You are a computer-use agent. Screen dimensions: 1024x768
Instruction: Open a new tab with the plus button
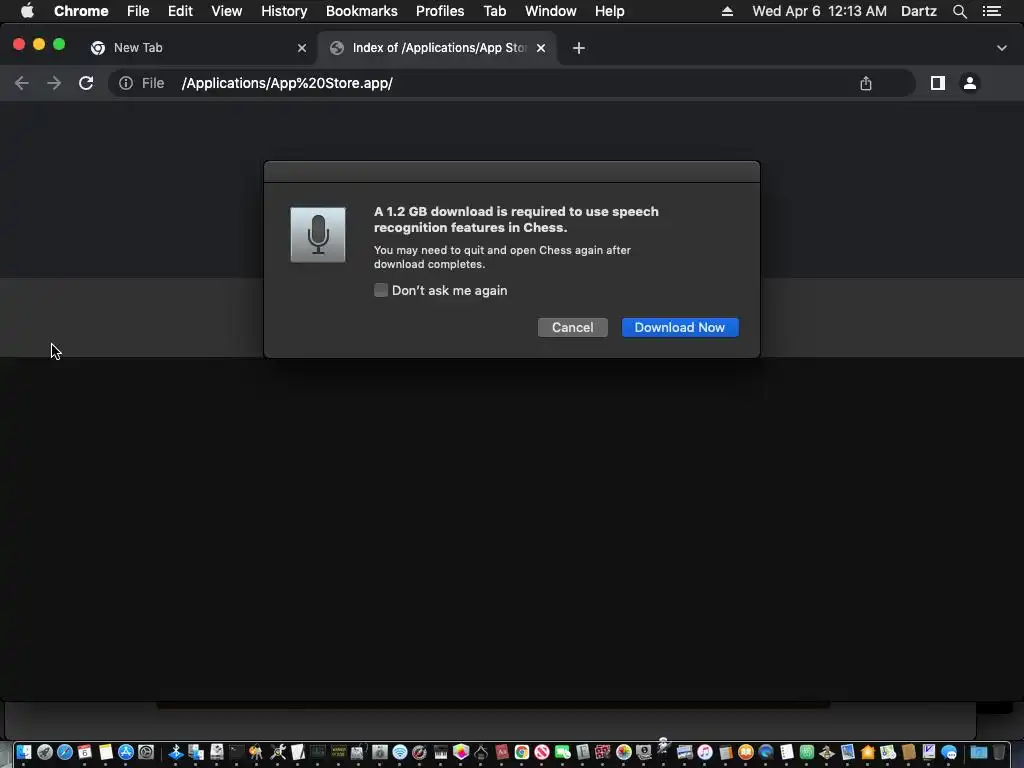pos(578,48)
